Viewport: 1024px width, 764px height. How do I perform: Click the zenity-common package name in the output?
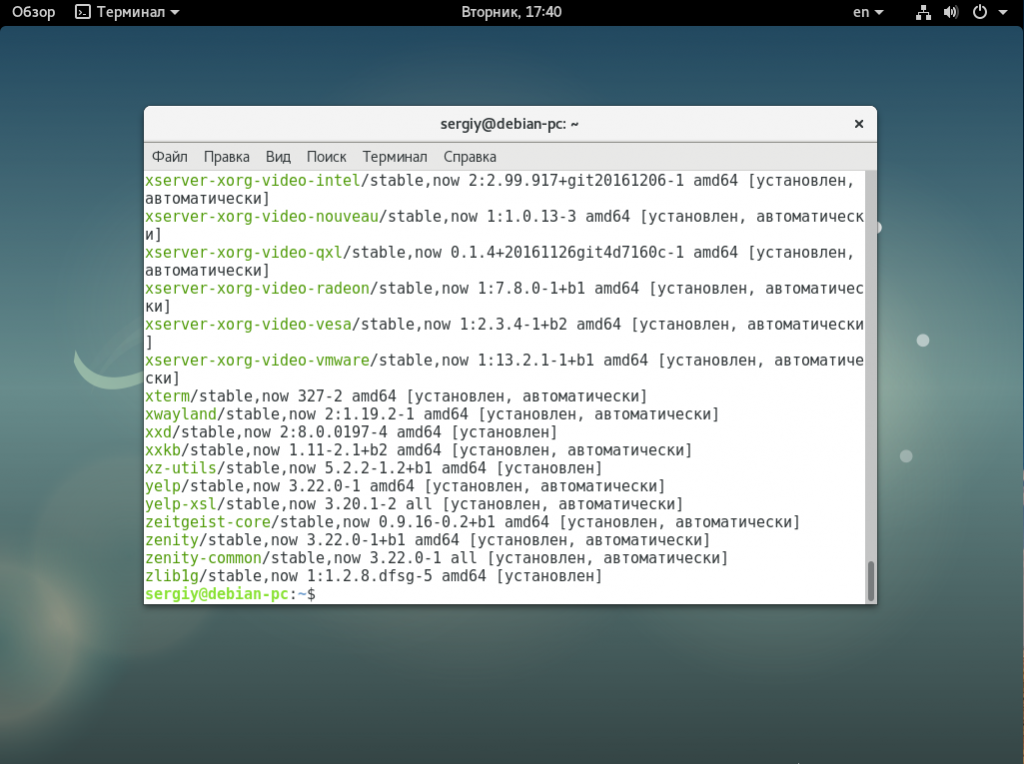[x=204, y=558]
